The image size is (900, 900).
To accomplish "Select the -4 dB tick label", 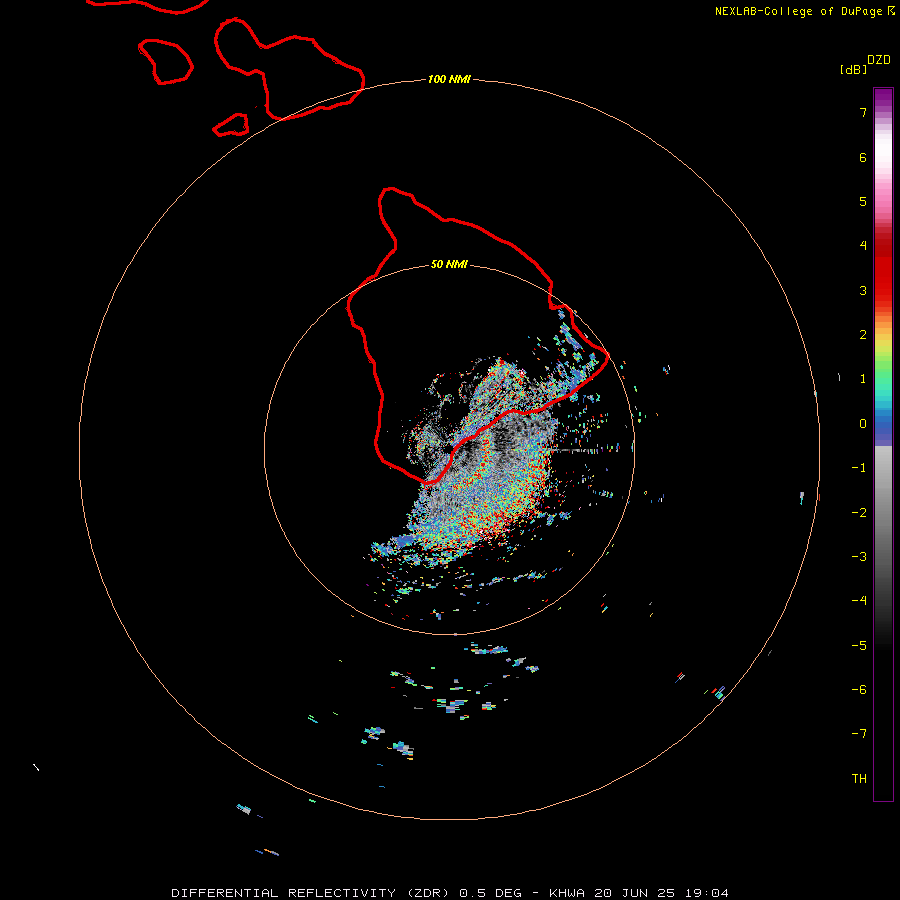I will tap(859, 600).
